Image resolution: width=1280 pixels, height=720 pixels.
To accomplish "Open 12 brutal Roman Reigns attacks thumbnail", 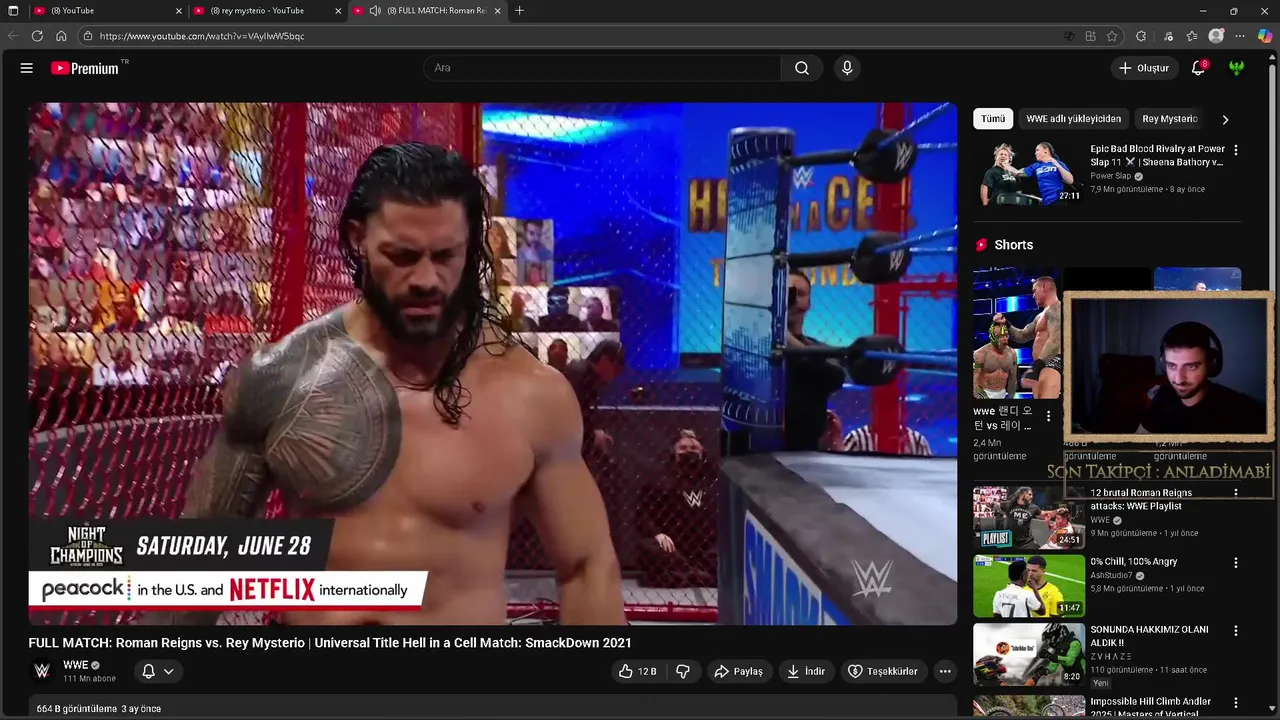I will point(1029,517).
